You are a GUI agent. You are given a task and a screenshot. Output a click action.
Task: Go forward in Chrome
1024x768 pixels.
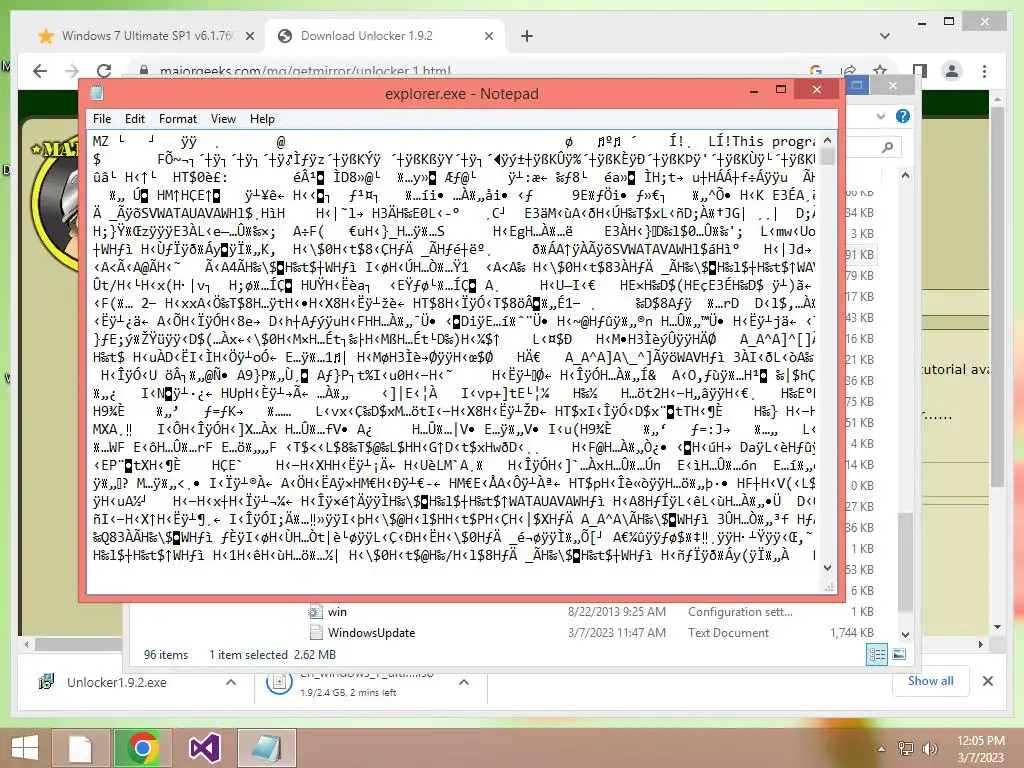[72, 71]
